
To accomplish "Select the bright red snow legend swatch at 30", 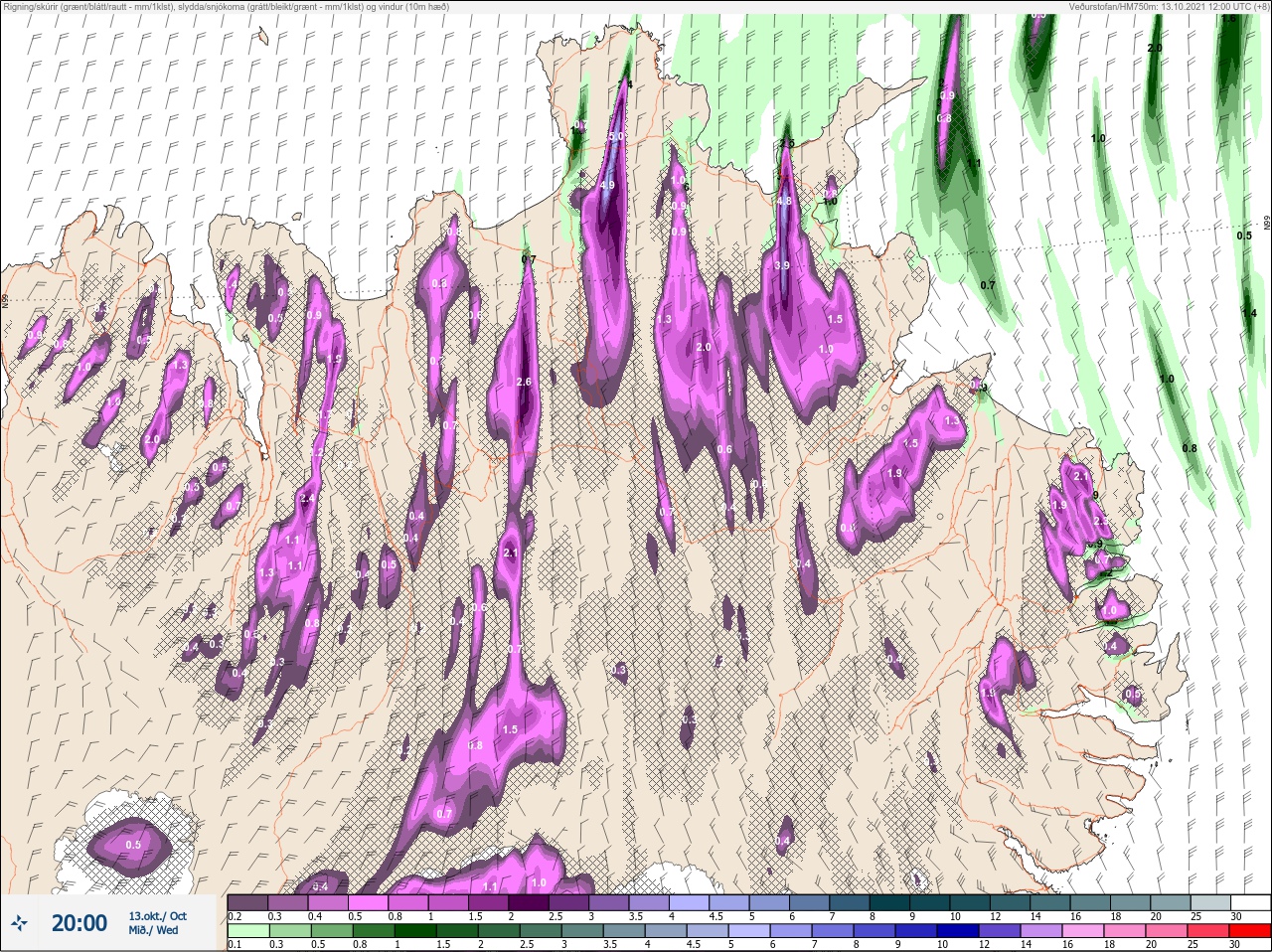I will tap(1252, 931).
